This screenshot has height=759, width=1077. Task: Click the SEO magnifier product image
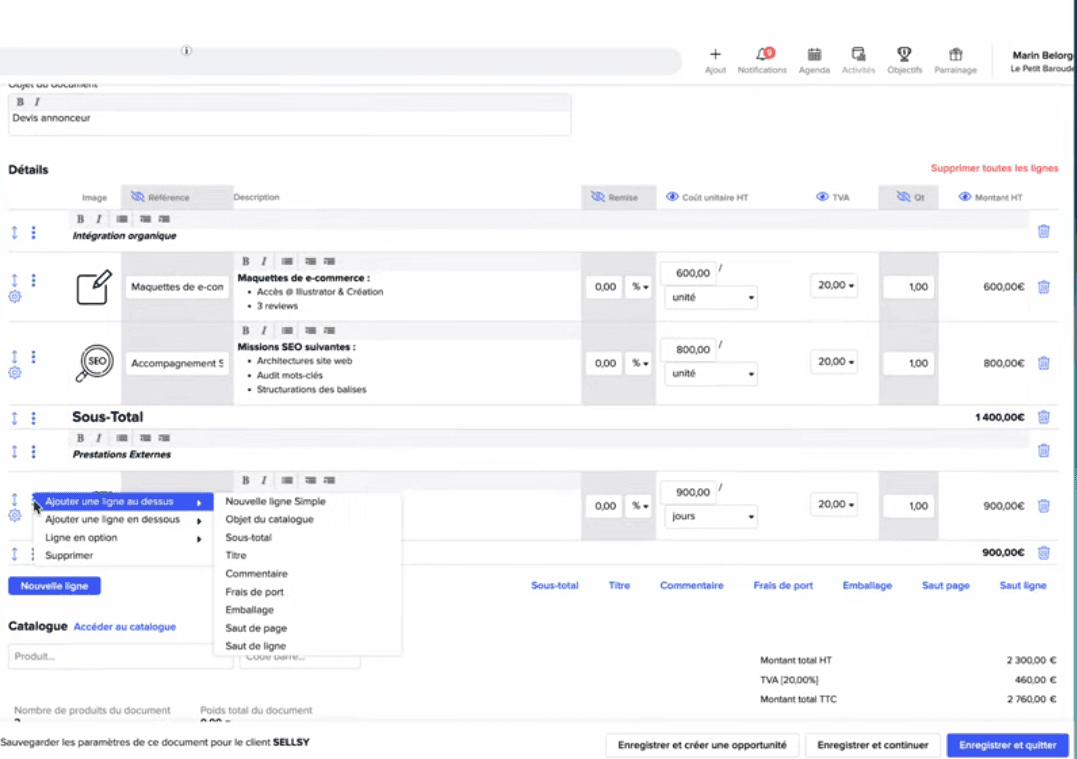pos(94,363)
